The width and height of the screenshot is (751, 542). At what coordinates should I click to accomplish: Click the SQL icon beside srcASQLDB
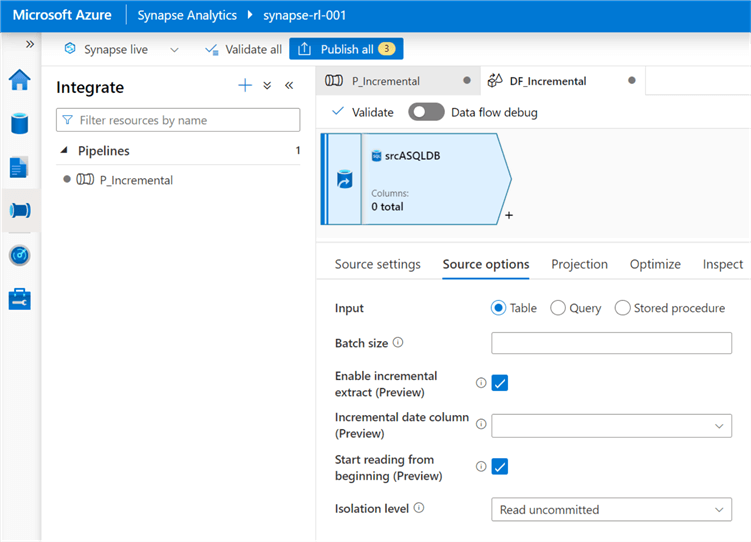click(x=376, y=156)
